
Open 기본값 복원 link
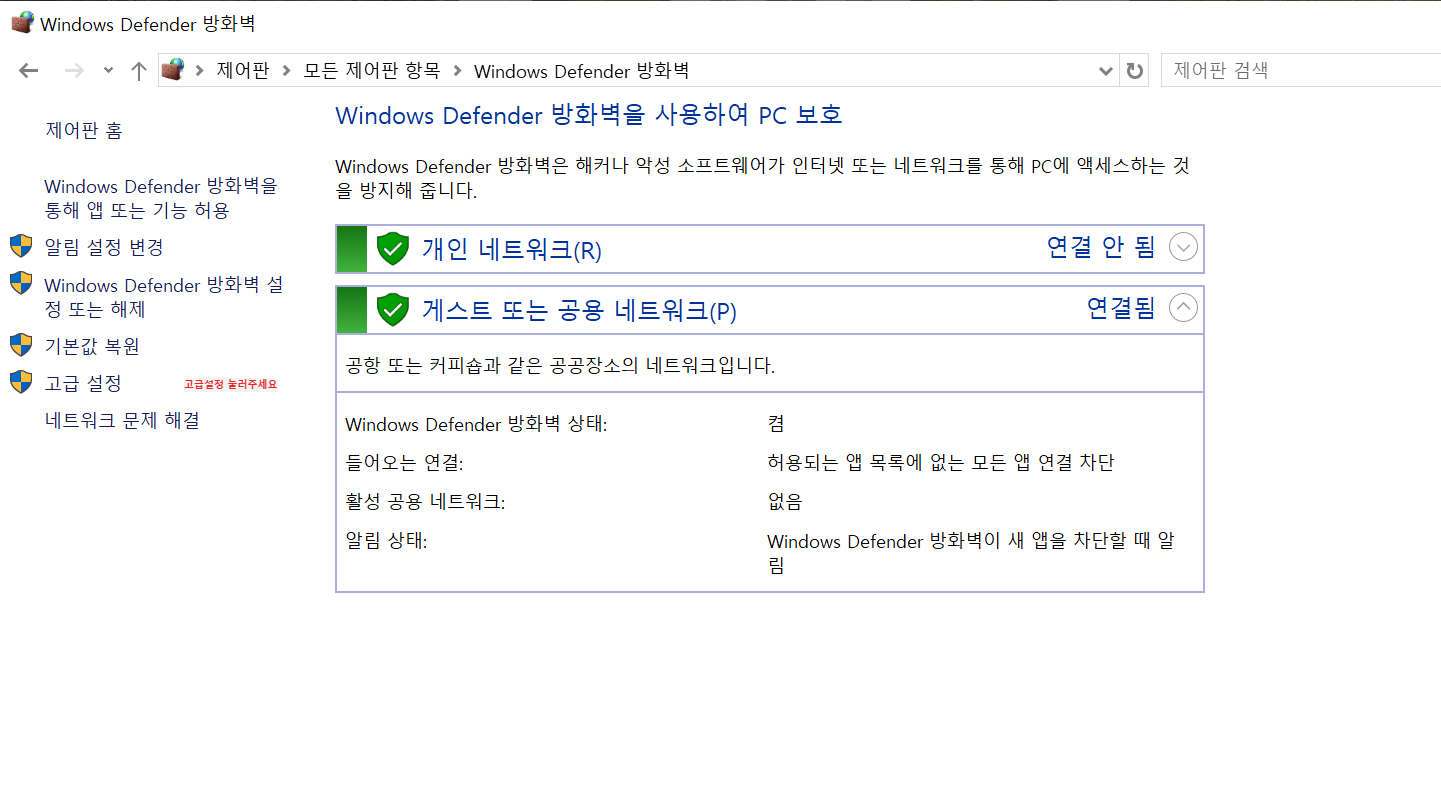[92, 346]
